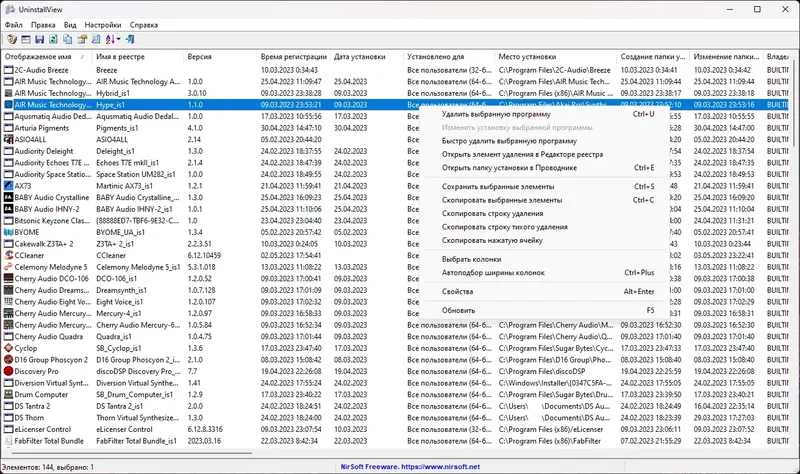This screenshot has height=474, width=800.
Task: Choose 'Выбрать колонки' in context menu
Action: pyautogui.click(x=544, y=259)
